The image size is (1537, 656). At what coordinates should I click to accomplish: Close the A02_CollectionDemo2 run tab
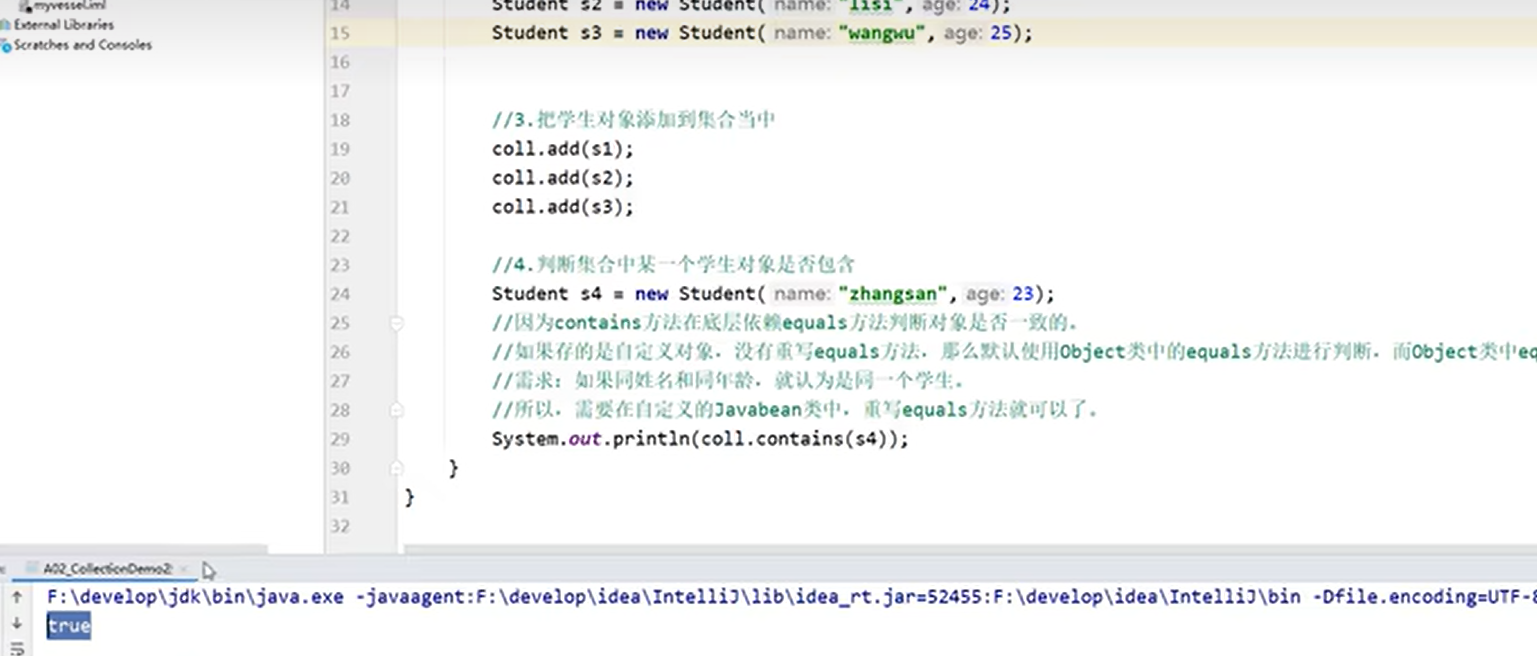click(x=182, y=569)
